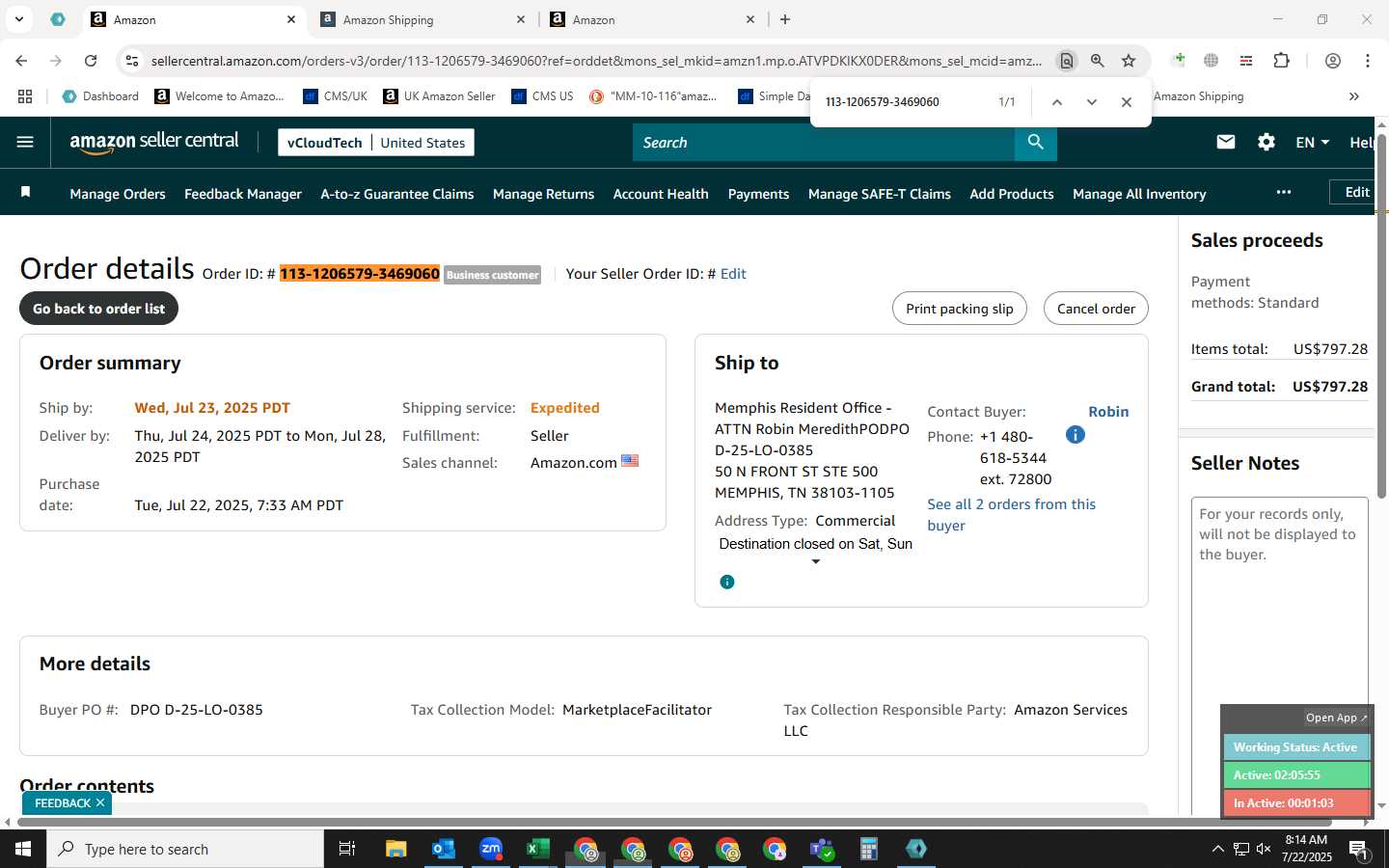The image size is (1389, 868).
Task: Open the tab search dropdown arrow
Action: (x=18, y=19)
